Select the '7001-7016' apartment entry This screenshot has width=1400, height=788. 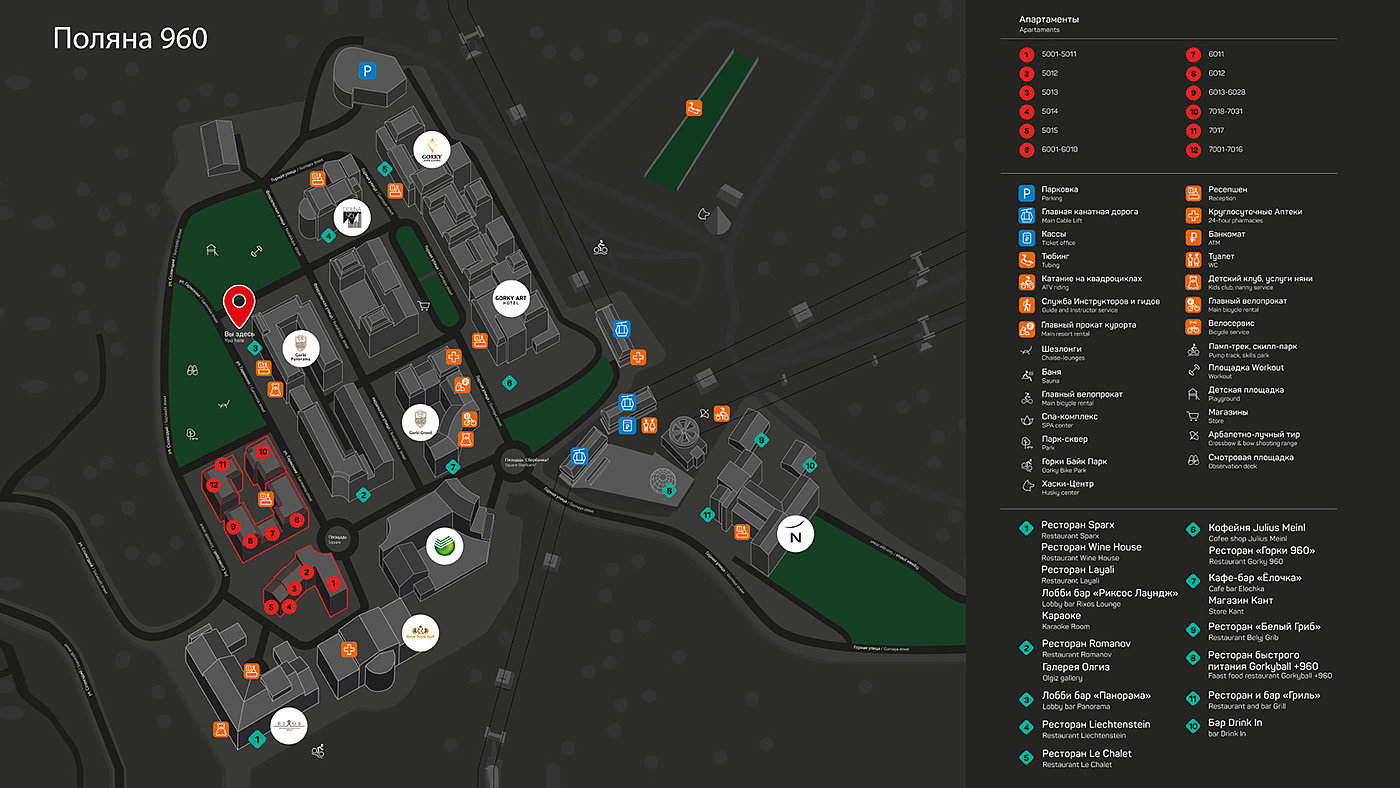pos(1225,149)
